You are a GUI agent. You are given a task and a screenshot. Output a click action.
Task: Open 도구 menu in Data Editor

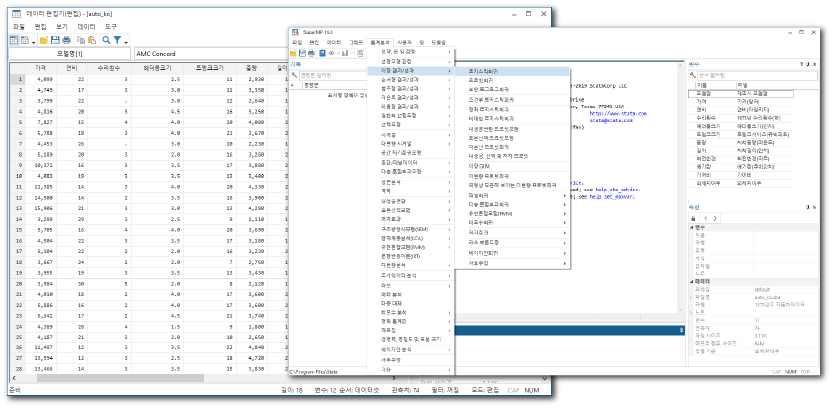pos(111,26)
